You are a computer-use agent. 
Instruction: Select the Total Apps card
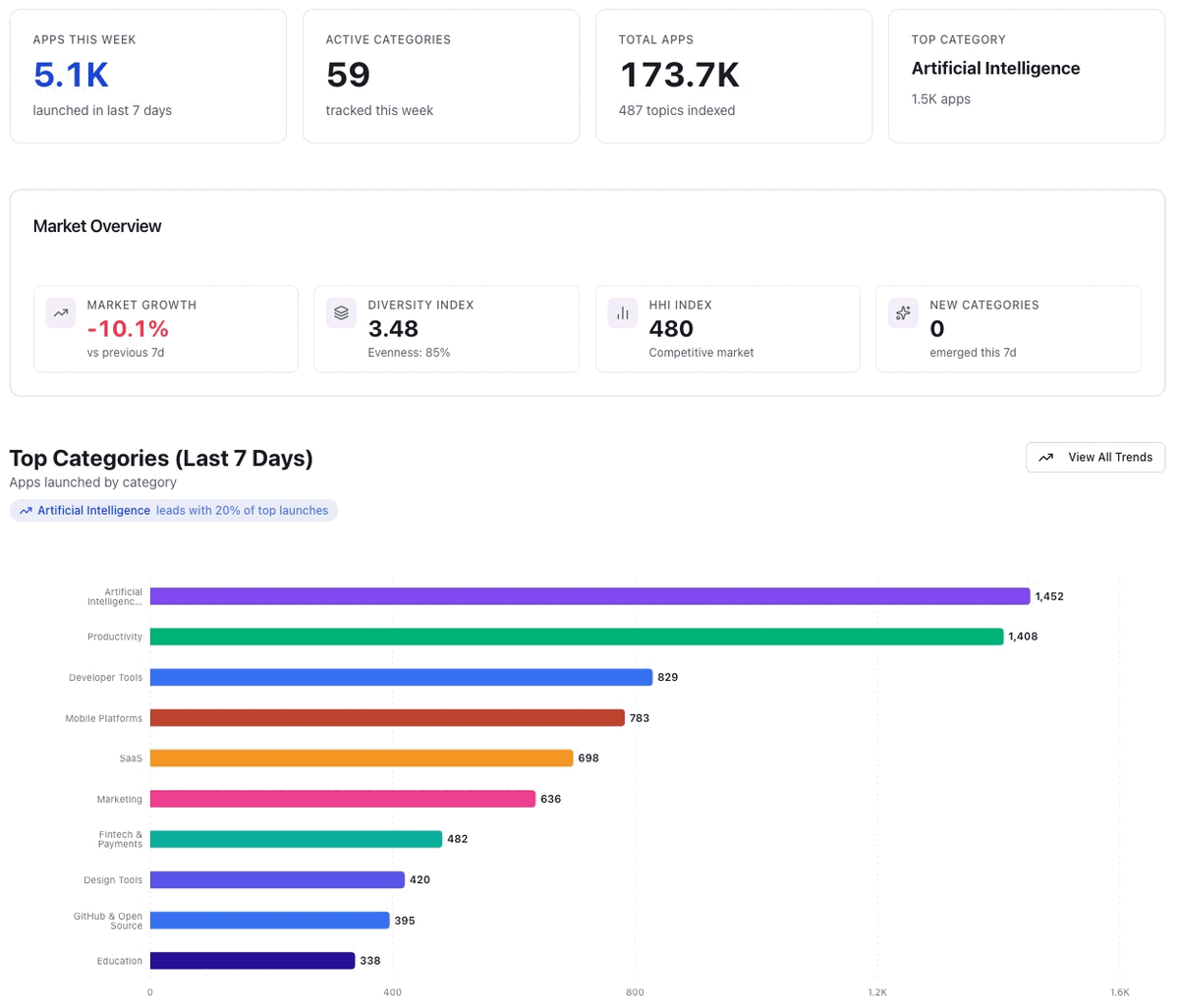[734, 77]
